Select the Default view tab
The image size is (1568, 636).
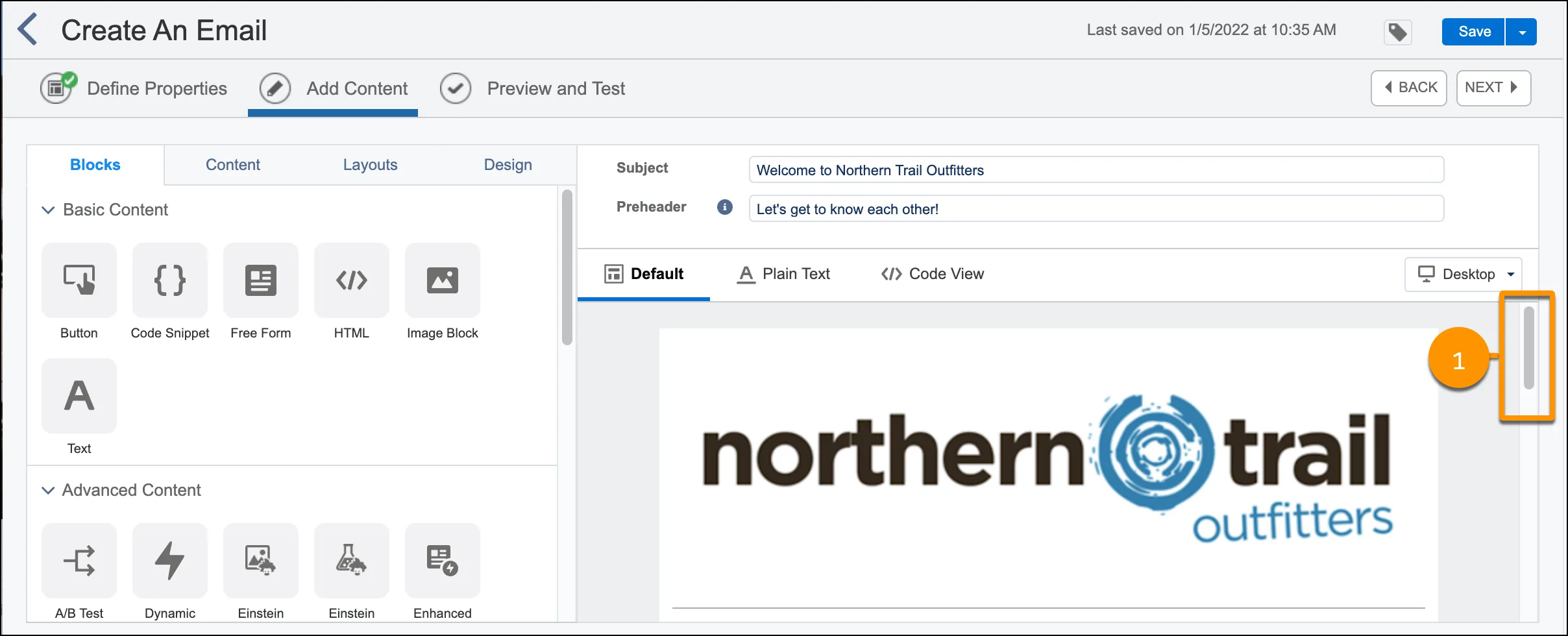coord(644,274)
